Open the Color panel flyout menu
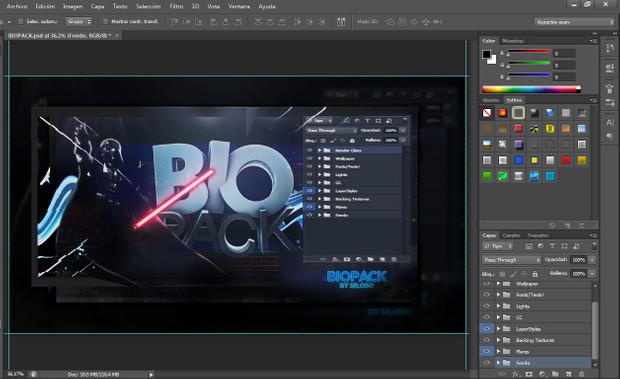The height and width of the screenshot is (379, 620). 594,41
